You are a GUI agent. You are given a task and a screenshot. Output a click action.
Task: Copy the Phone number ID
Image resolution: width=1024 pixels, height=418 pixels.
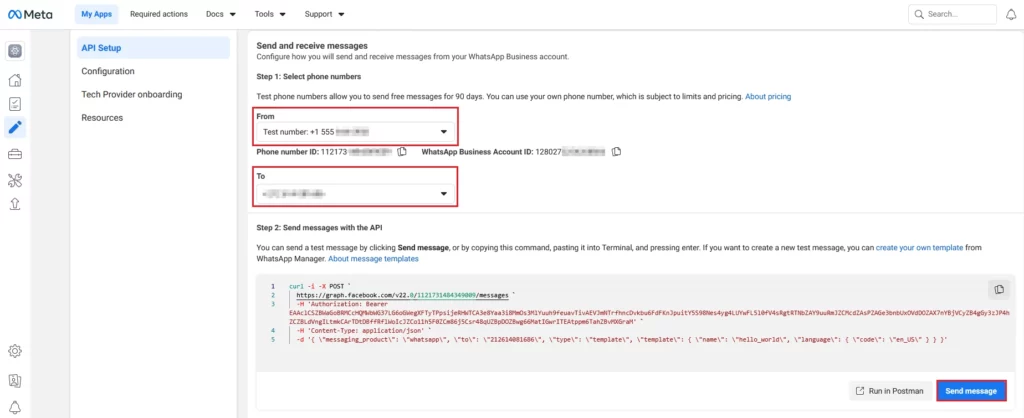(x=402, y=152)
